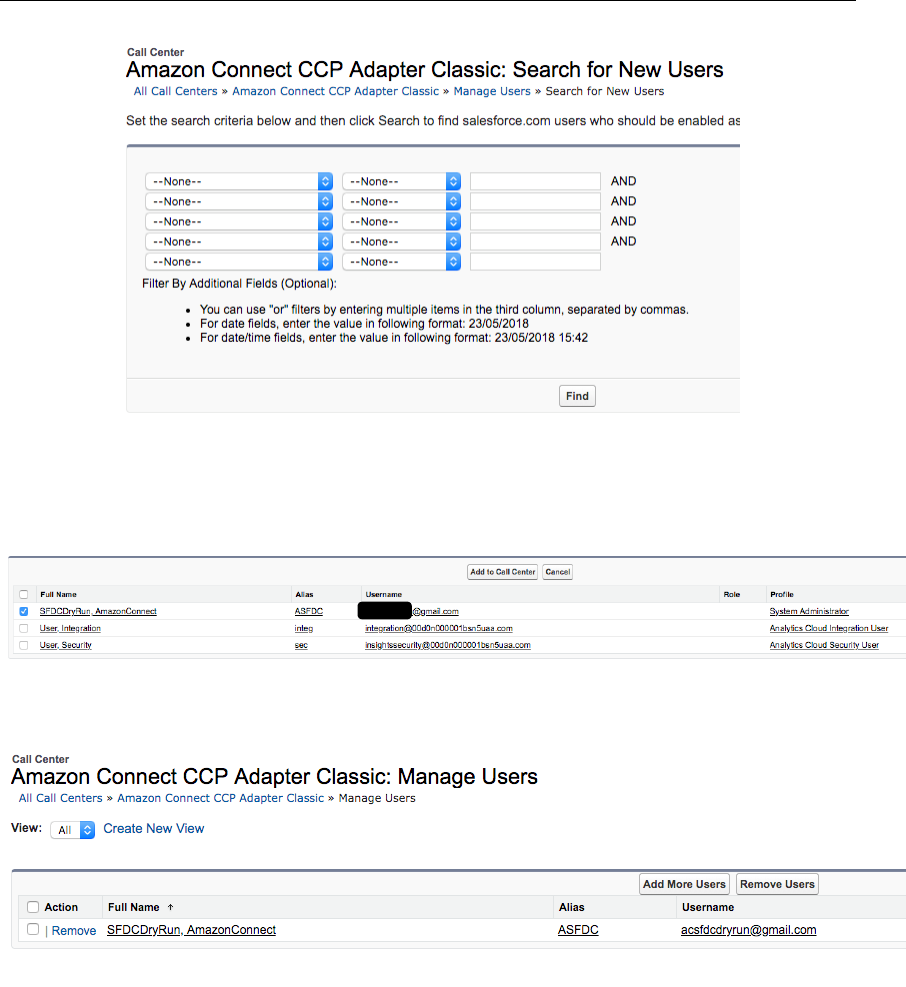Open SFDCDryRun, AmazonConnect link in Manage Users
The height and width of the screenshot is (987, 906).
(191, 930)
